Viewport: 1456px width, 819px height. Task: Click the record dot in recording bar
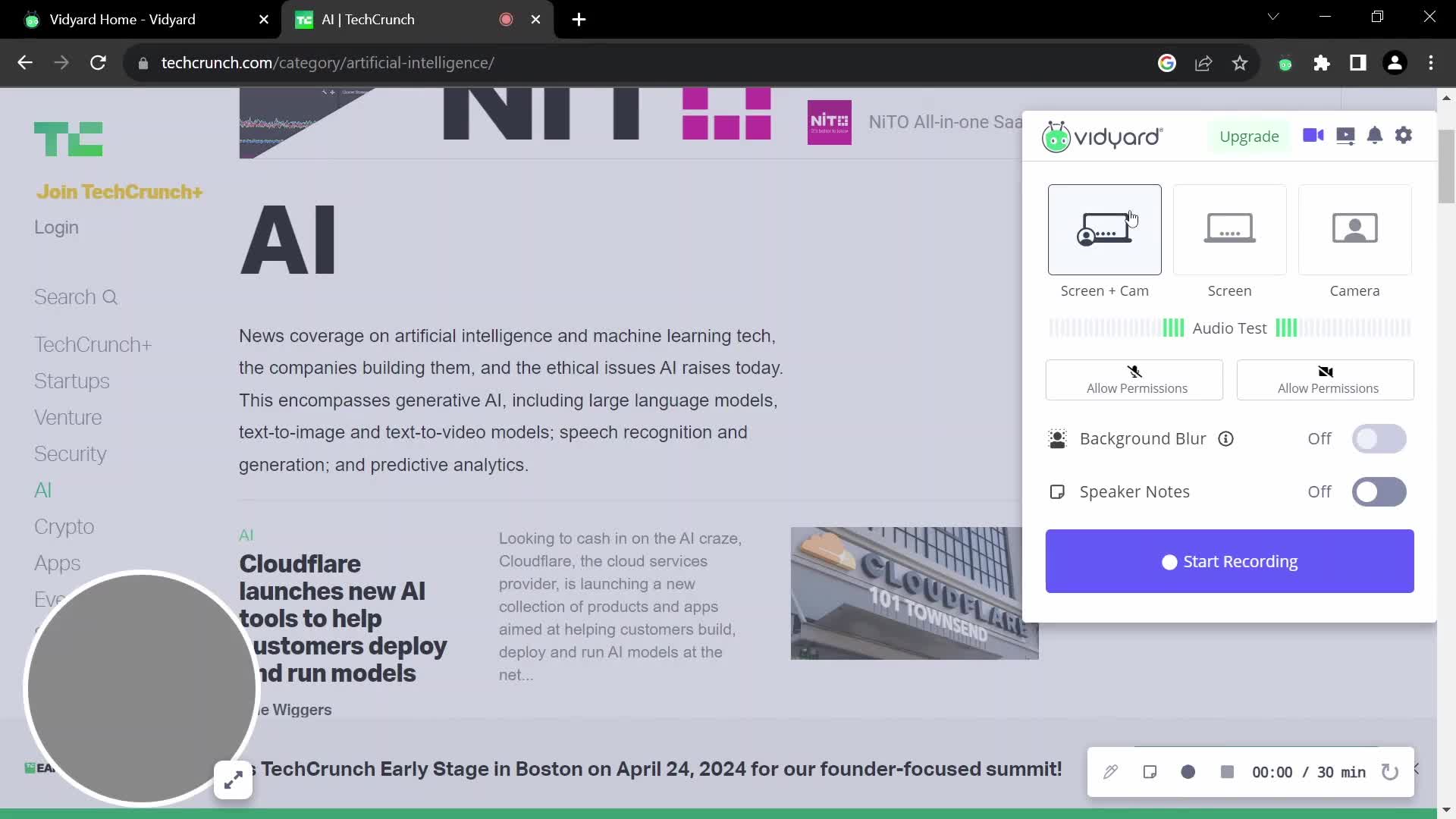point(1188,772)
